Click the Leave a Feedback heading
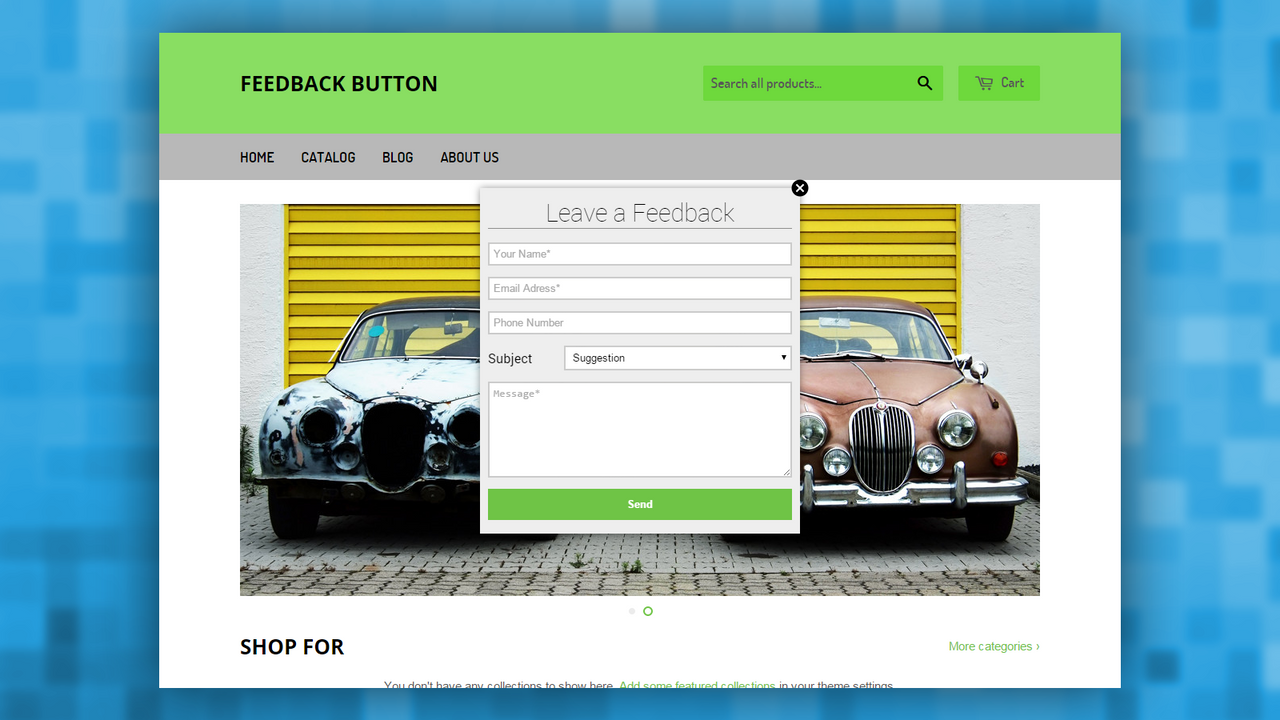Image resolution: width=1280 pixels, height=720 pixels. [640, 213]
